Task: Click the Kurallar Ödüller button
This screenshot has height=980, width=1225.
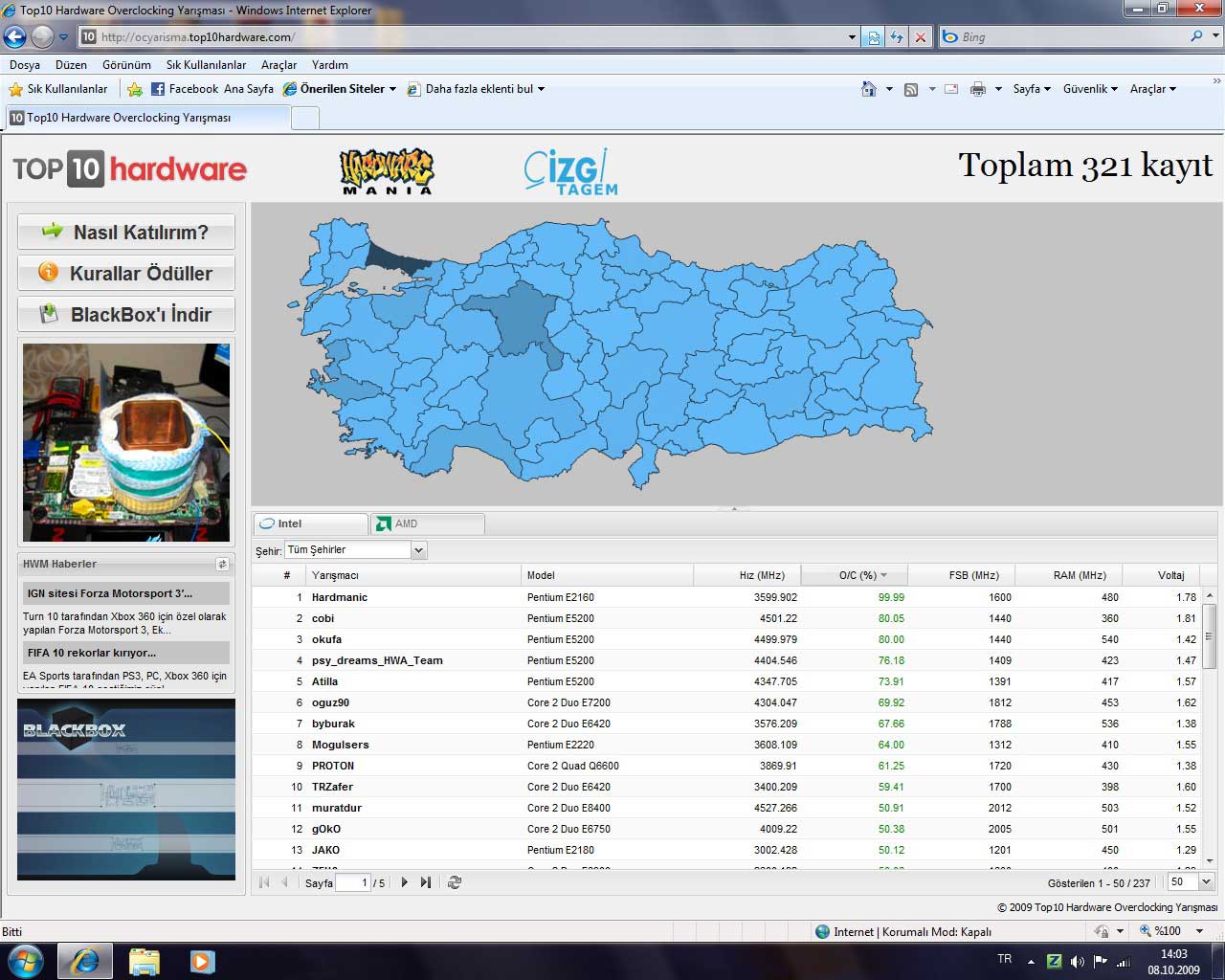Action: coord(126,274)
